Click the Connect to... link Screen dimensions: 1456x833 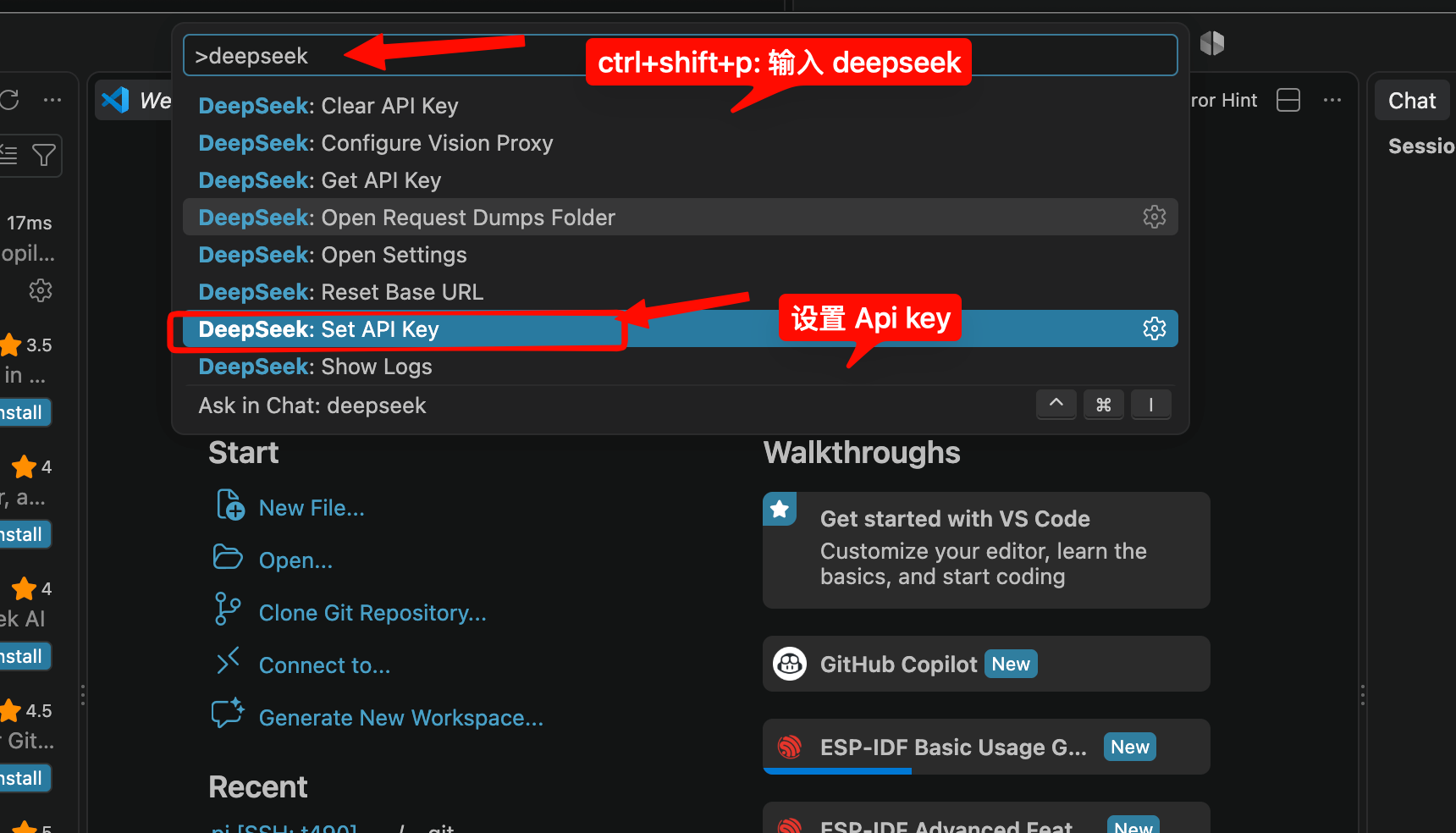click(x=324, y=665)
